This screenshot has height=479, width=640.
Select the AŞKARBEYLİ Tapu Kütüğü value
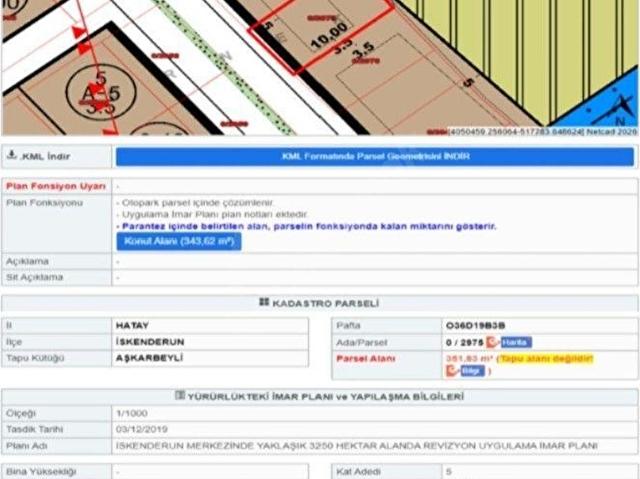point(149,358)
